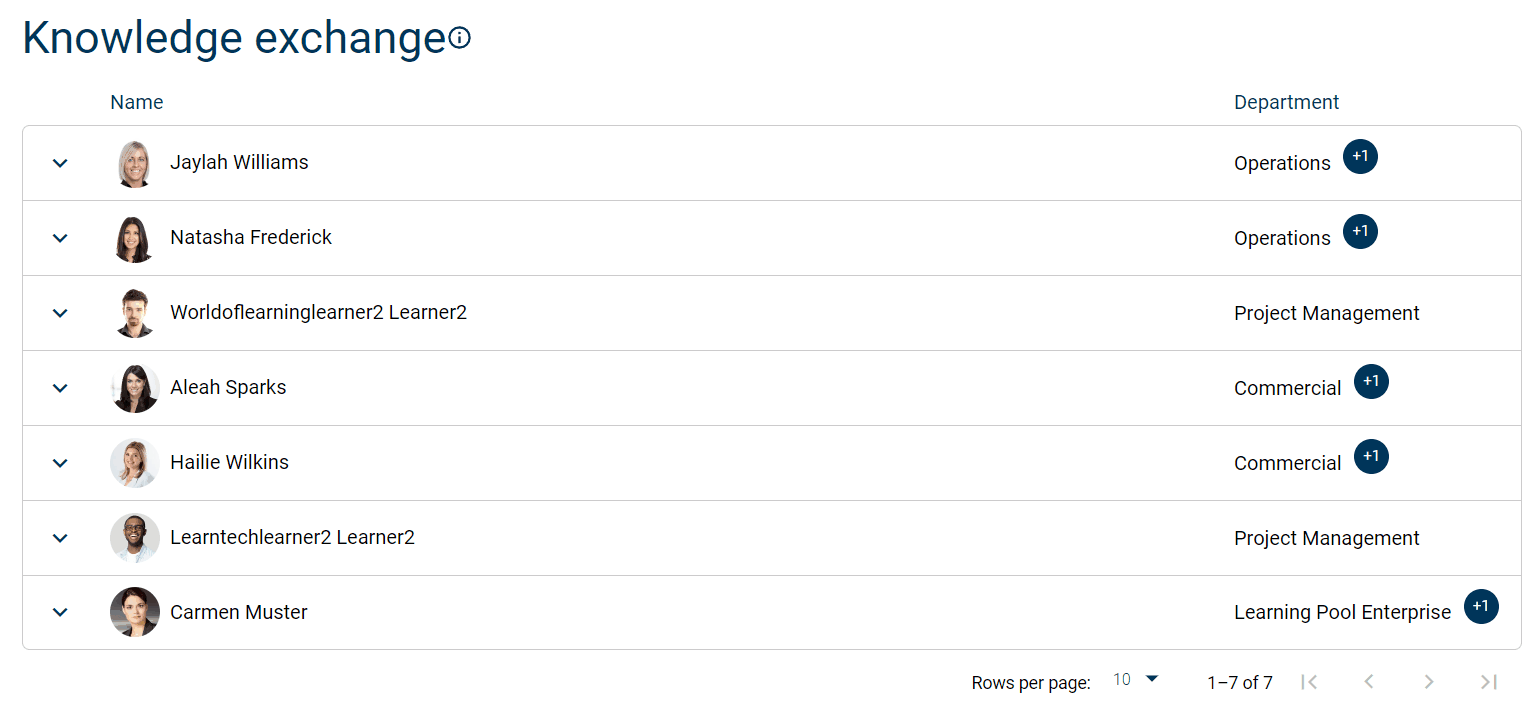Select the name Hailie Wilkins
Viewport: 1532px width, 714px height.
pos(229,462)
